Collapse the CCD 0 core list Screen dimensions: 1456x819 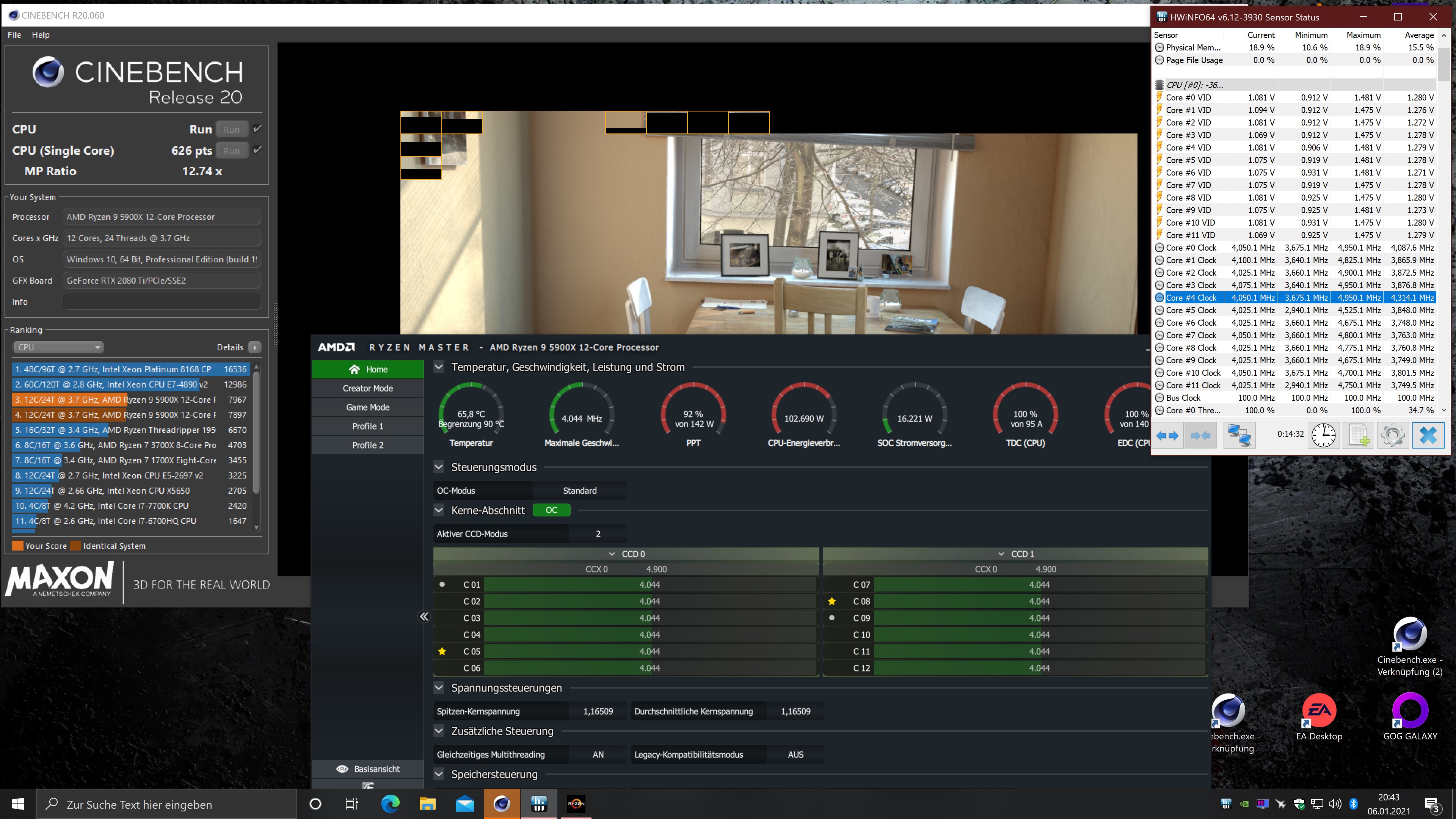[x=612, y=554]
